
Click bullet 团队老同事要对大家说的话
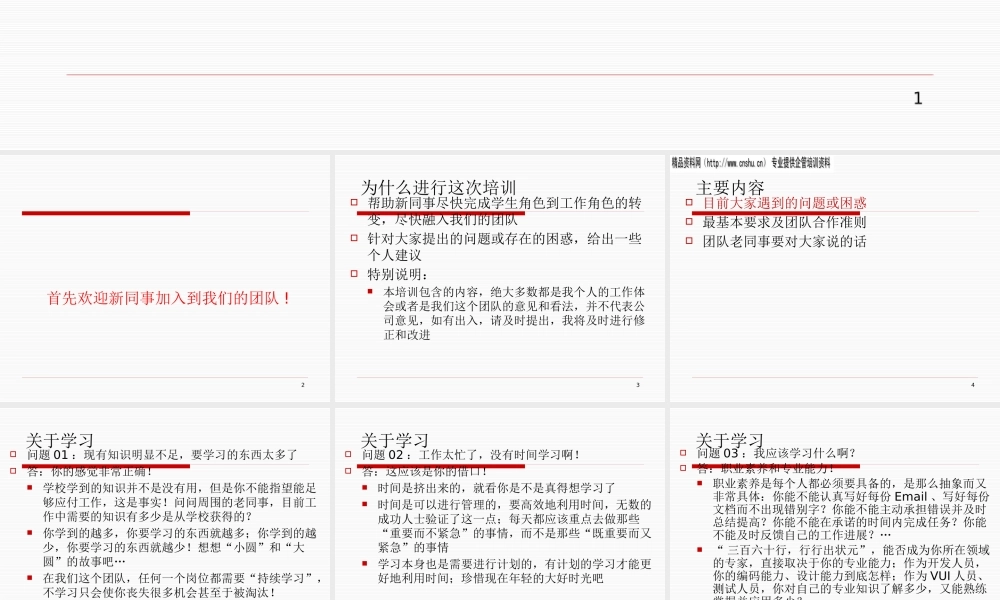784,241
